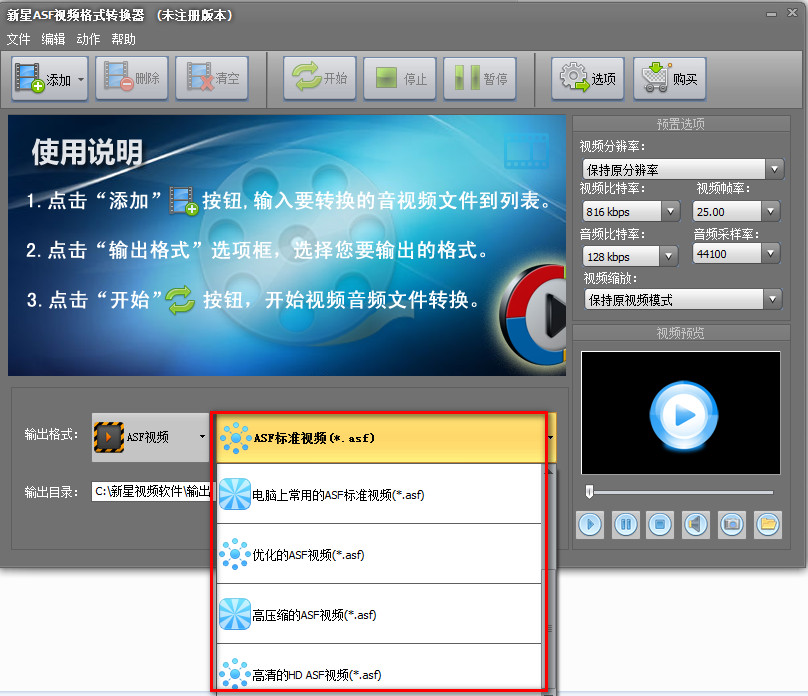The height and width of the screenshot is (696, 808).
Task: Choose 优化的ASF视频(*.asf) option
Action: pyautogui.click(x=379, y=554)
